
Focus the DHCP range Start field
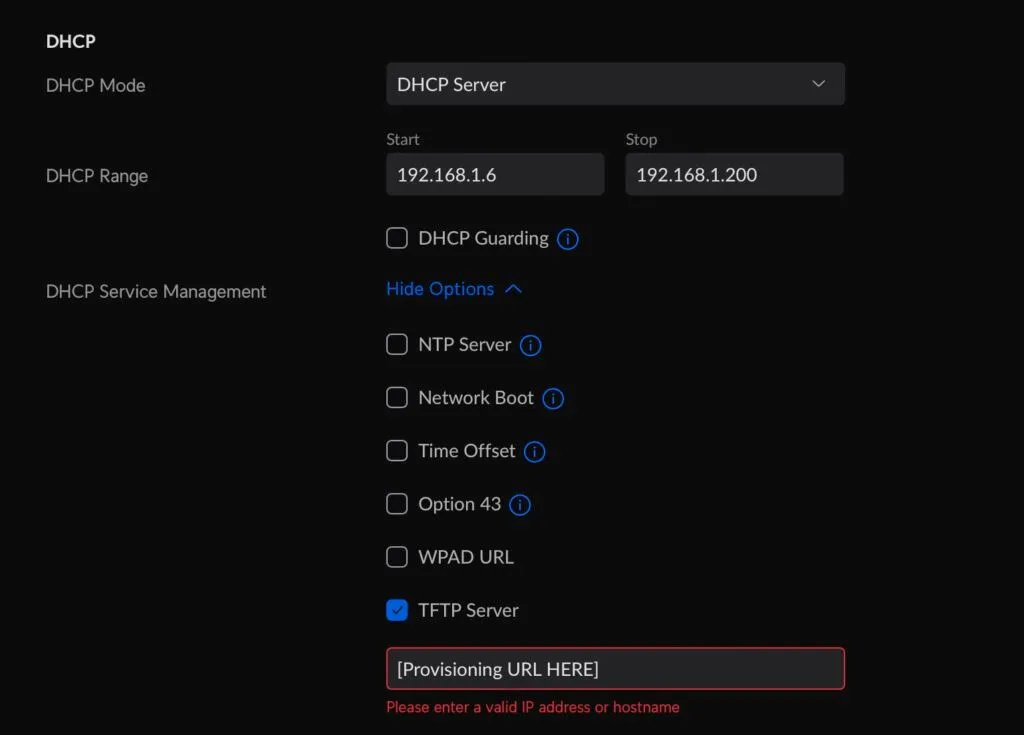[x=495, y=174]
